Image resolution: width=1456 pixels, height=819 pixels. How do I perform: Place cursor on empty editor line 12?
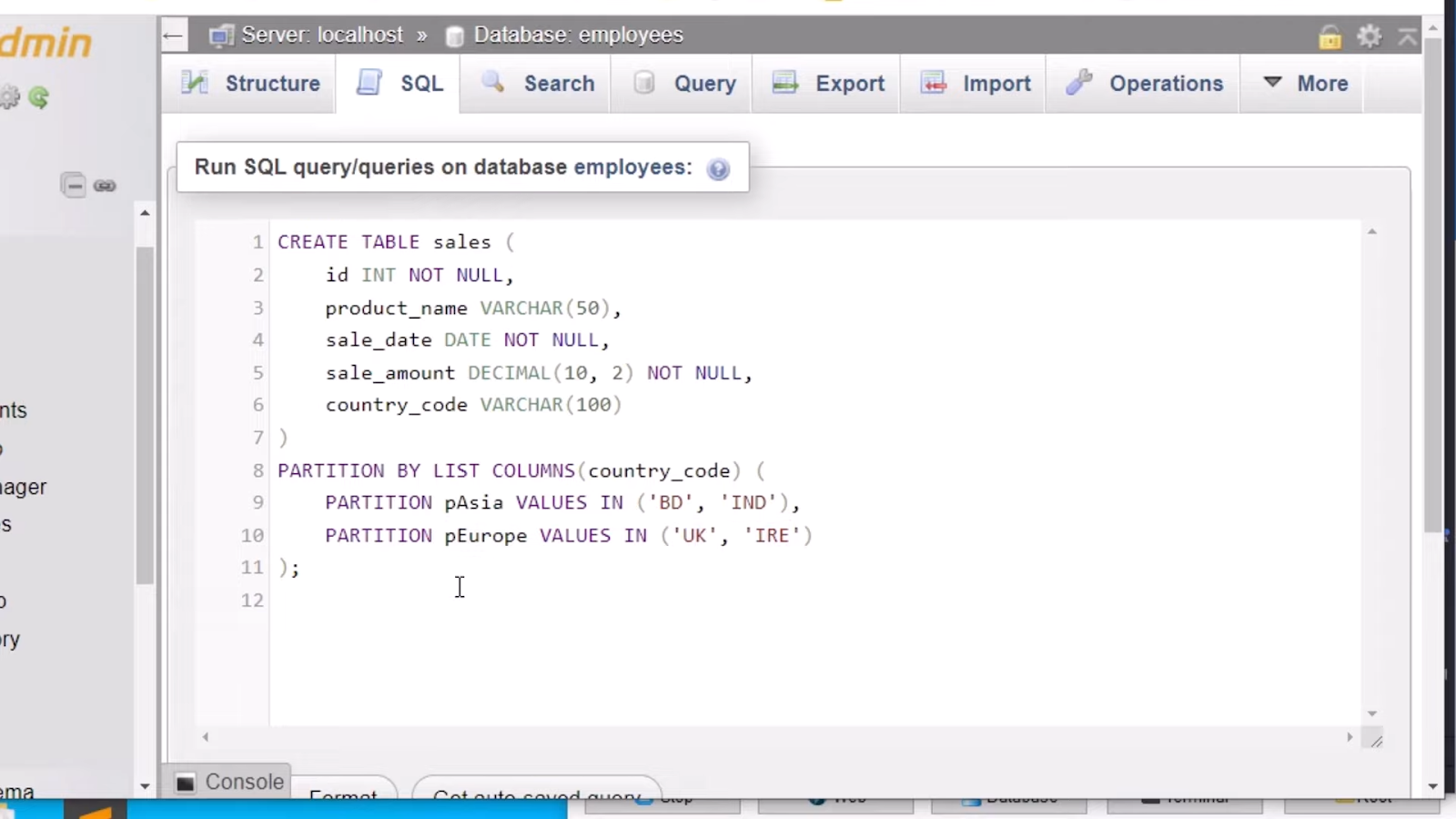814,601
